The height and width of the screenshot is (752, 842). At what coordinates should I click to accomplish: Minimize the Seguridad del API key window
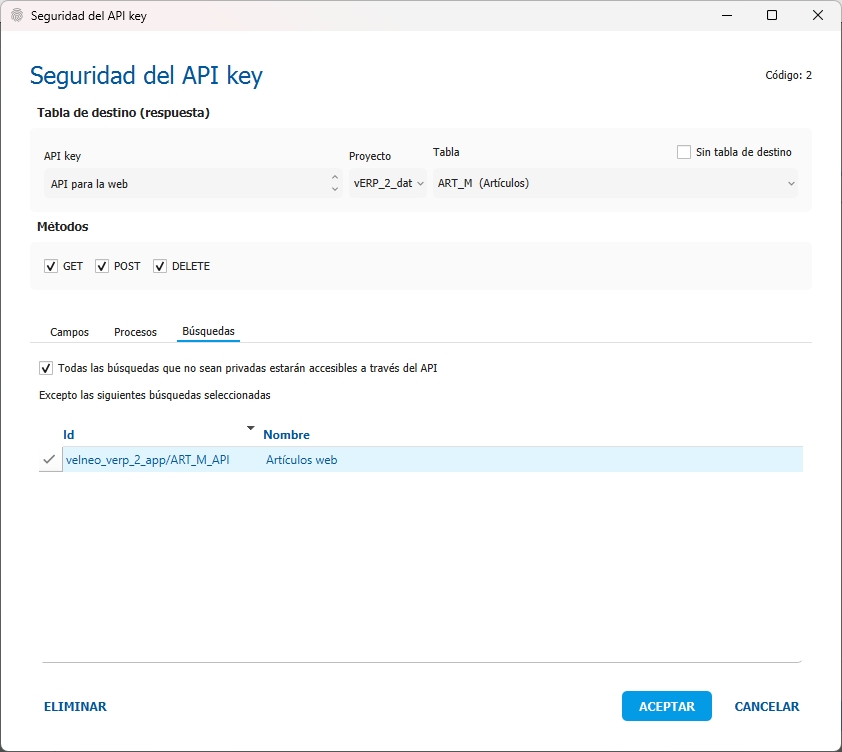click(x=725, y=16)
